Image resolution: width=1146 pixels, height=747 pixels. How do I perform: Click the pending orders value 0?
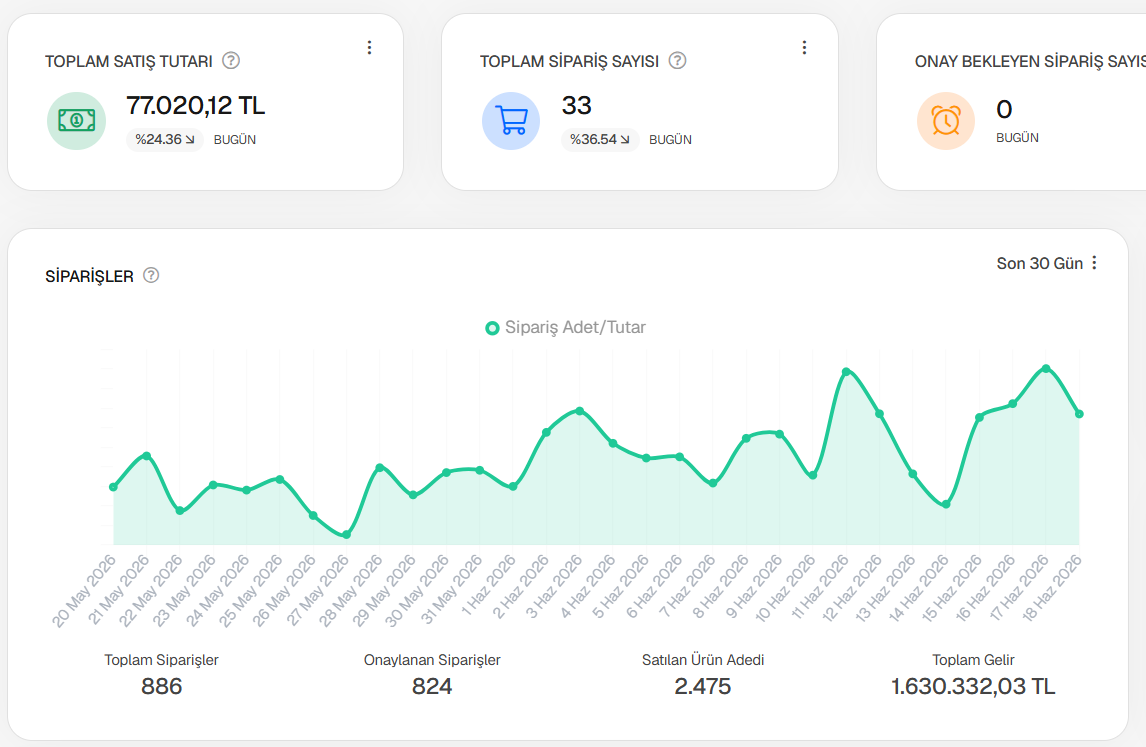[x=1004, y=110]
